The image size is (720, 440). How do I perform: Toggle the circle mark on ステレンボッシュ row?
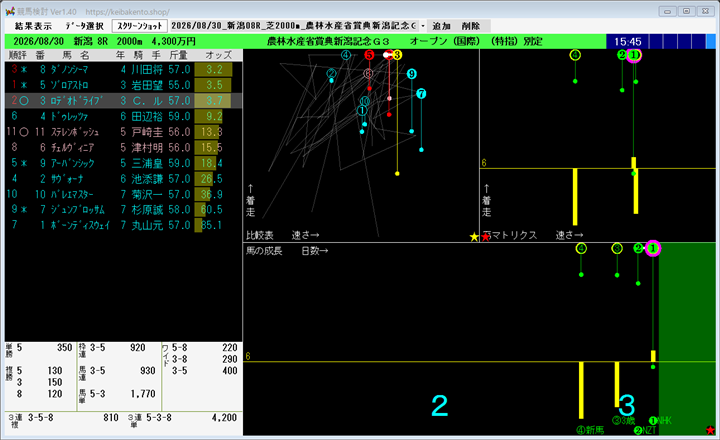(x=24, y=132)
